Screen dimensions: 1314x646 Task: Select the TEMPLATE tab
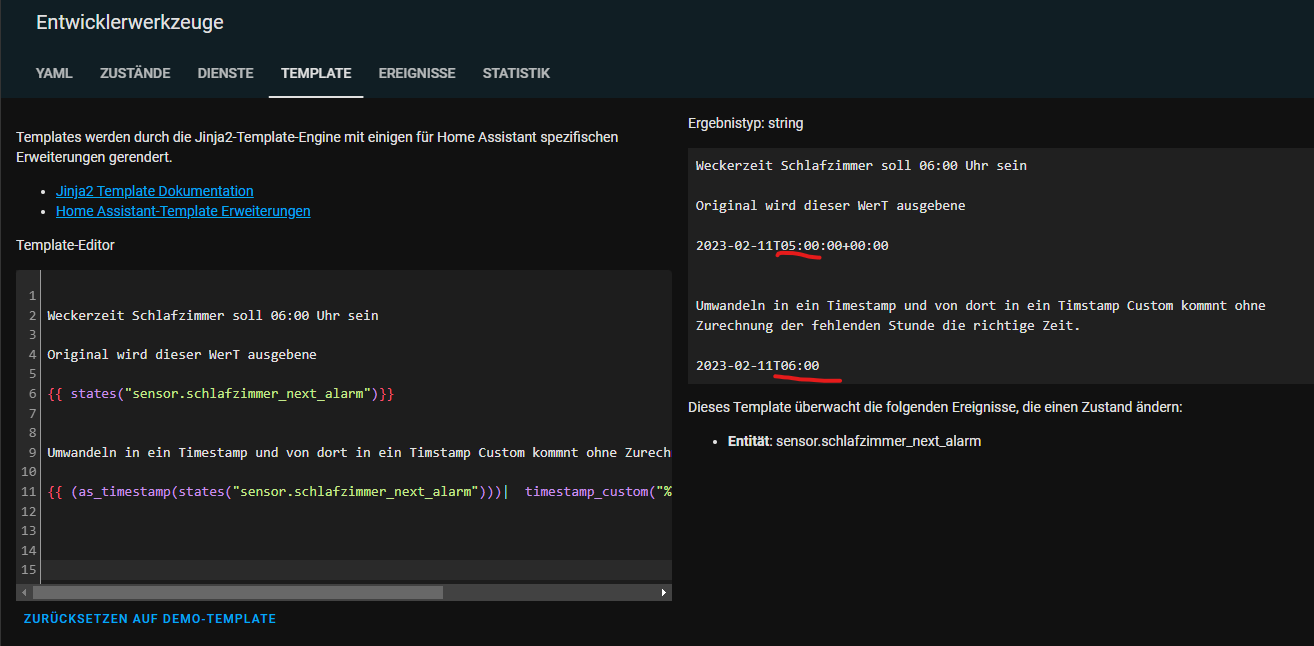(316, 73)
